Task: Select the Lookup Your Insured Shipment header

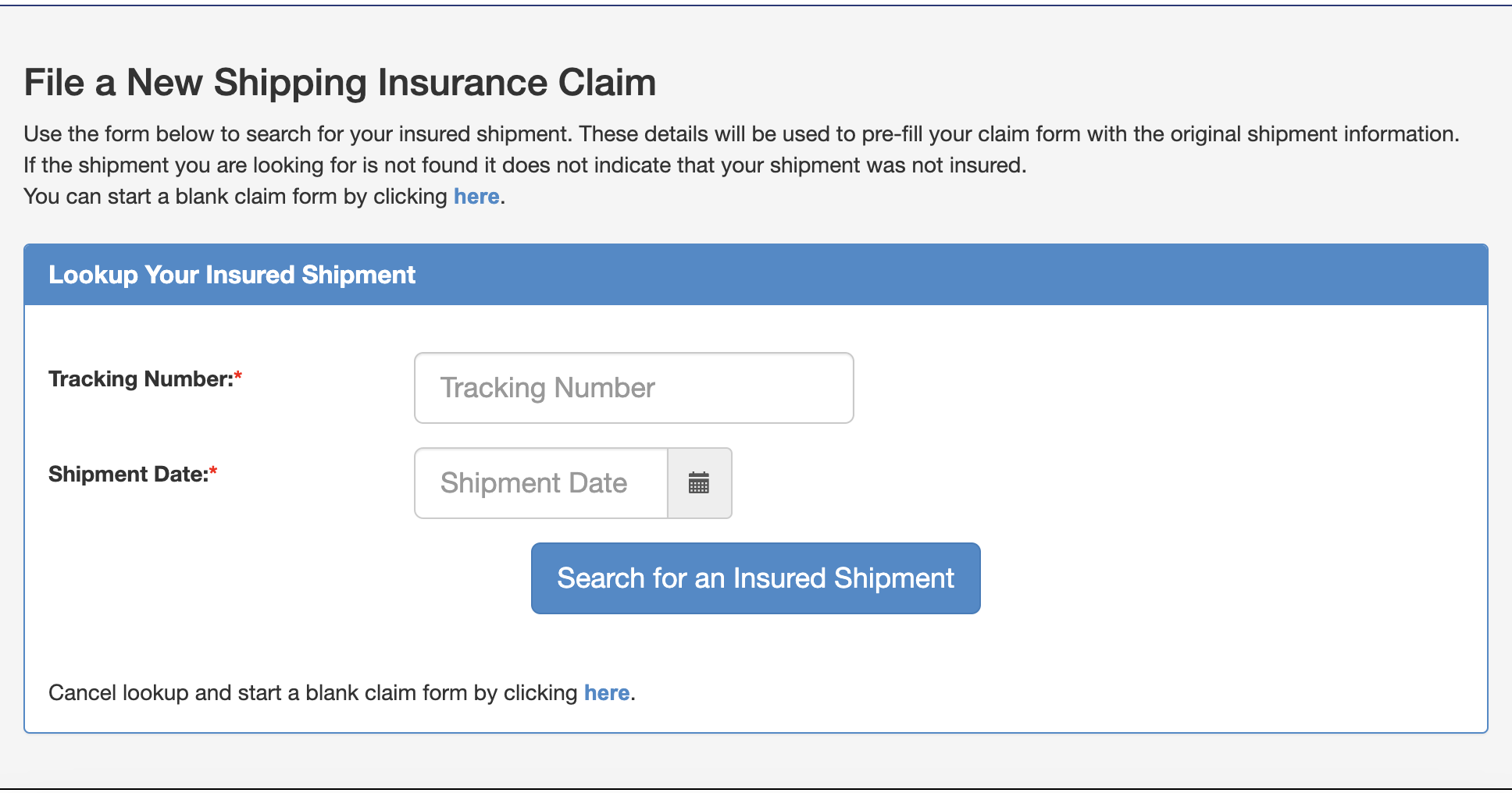Action: click(x=232, y=275)
